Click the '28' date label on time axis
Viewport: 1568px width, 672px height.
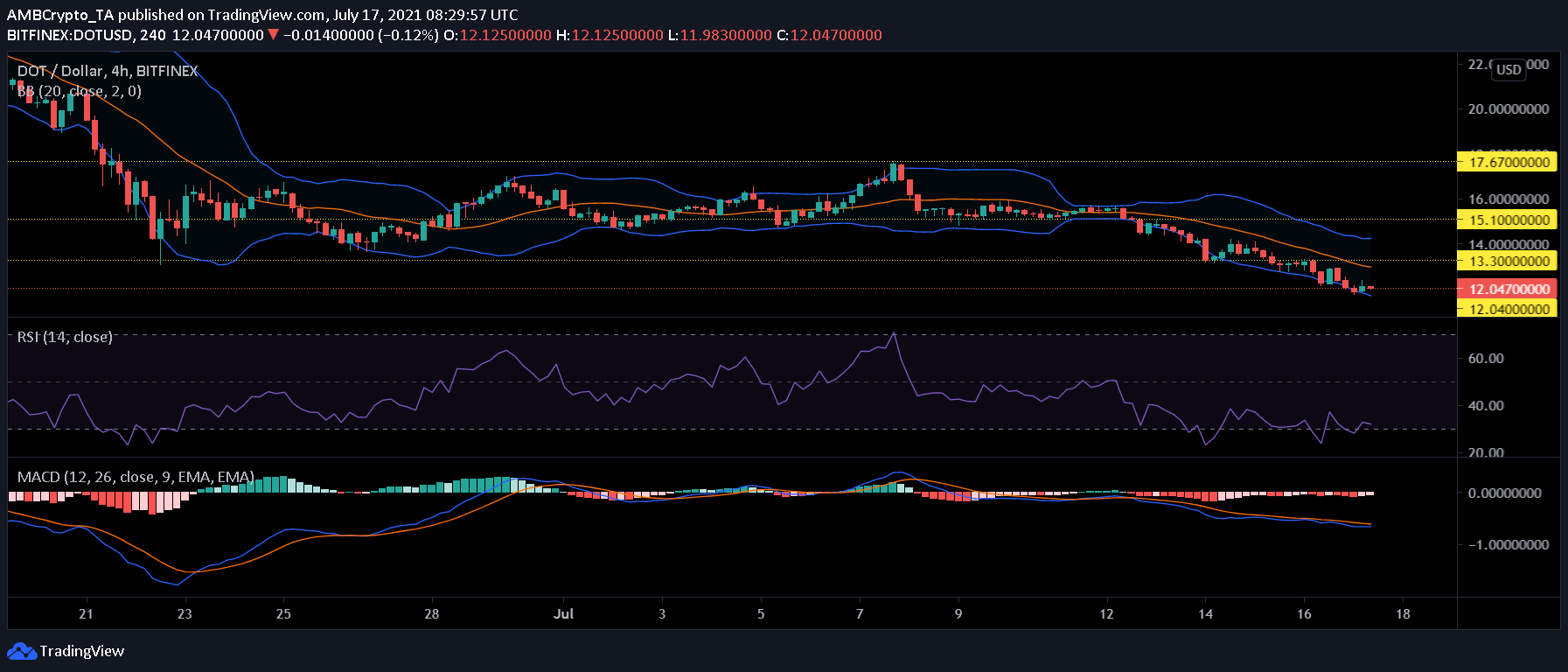(x=432, y=613)
